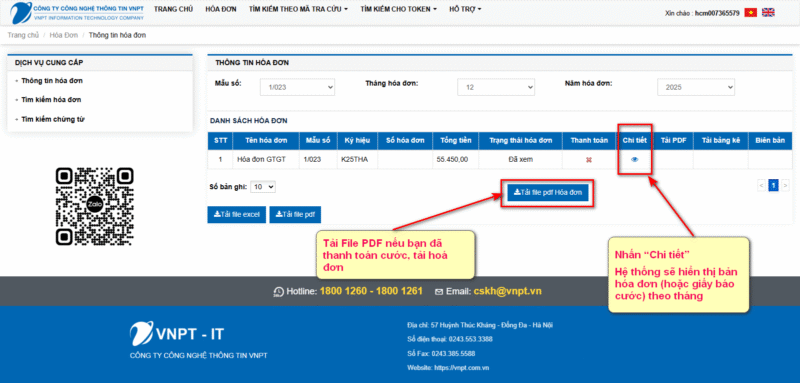Select page 1 in pagination
Viewport: 800px width, 383px height.
(x=773, y=186)
